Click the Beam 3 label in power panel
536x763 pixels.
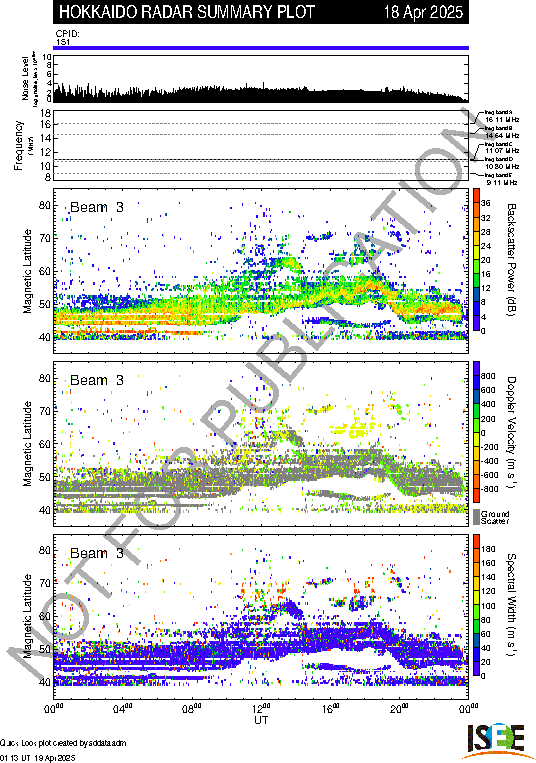[x=97, y=207]
